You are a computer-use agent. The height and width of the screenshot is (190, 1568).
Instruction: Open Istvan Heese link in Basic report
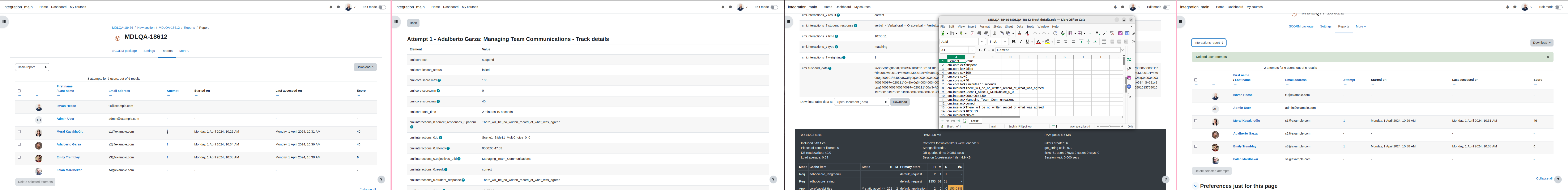point(66,106)
